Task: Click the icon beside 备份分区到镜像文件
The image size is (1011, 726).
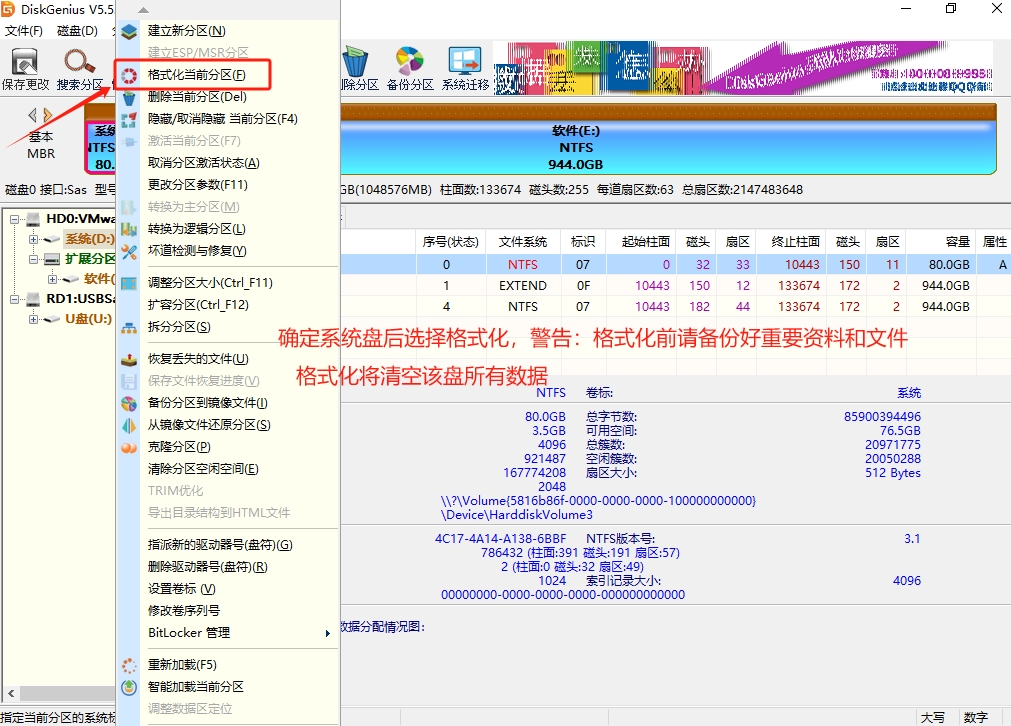Action: tap(129, 404)
